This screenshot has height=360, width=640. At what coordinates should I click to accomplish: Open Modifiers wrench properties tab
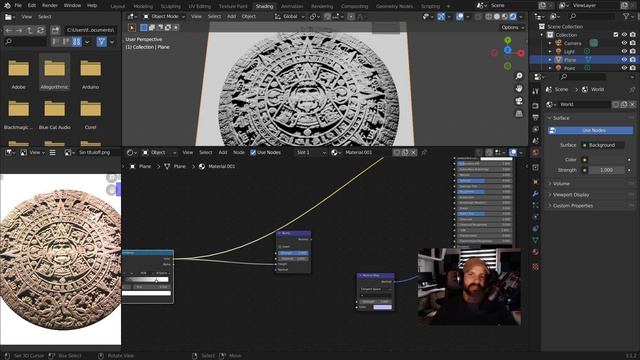coord(536,193)
